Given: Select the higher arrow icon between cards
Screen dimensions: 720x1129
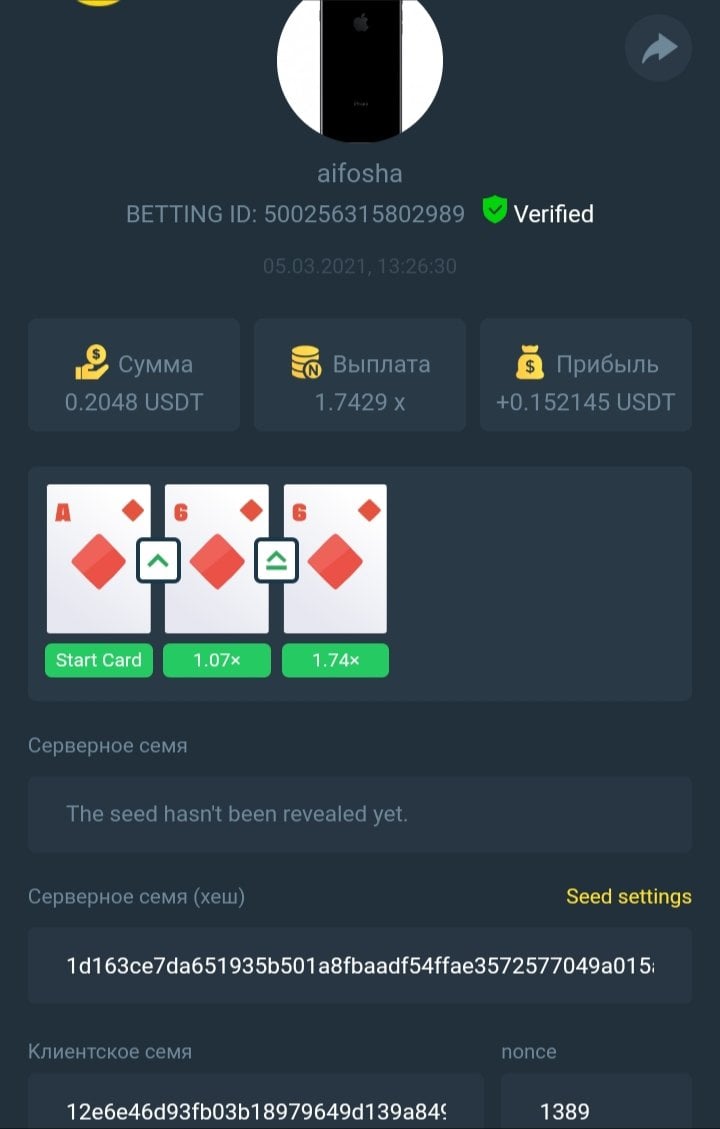Looking at the screenshot, I should [158, 560].
